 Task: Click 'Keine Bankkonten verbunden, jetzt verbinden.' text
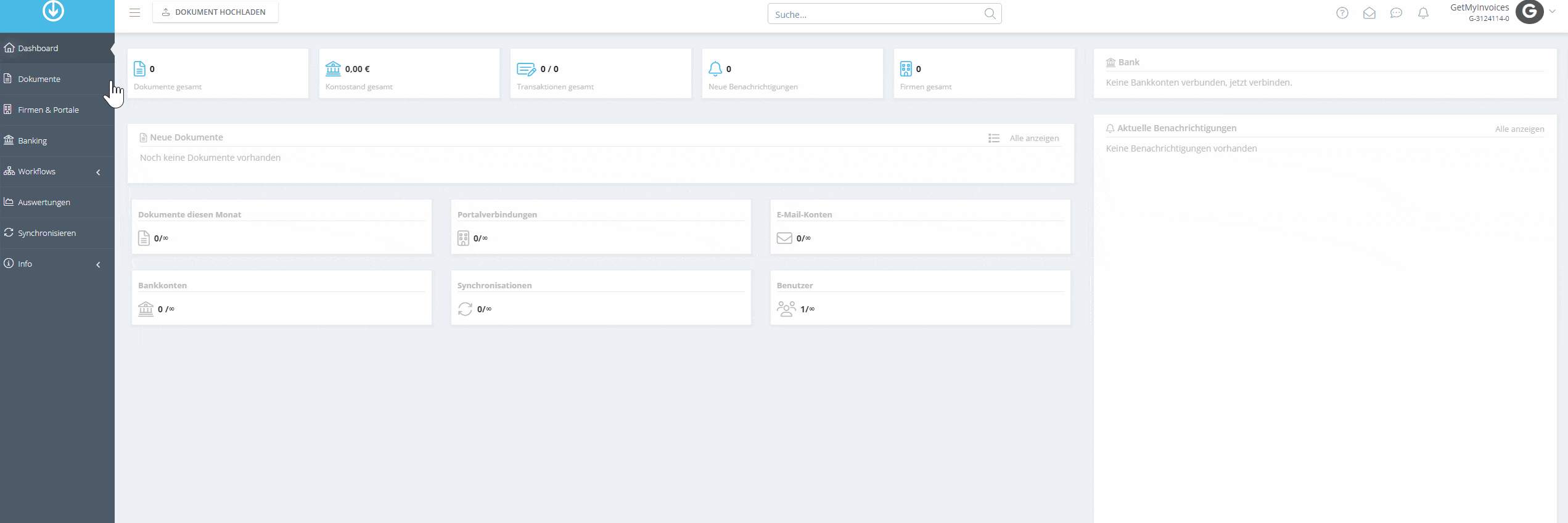point(1199,83)
